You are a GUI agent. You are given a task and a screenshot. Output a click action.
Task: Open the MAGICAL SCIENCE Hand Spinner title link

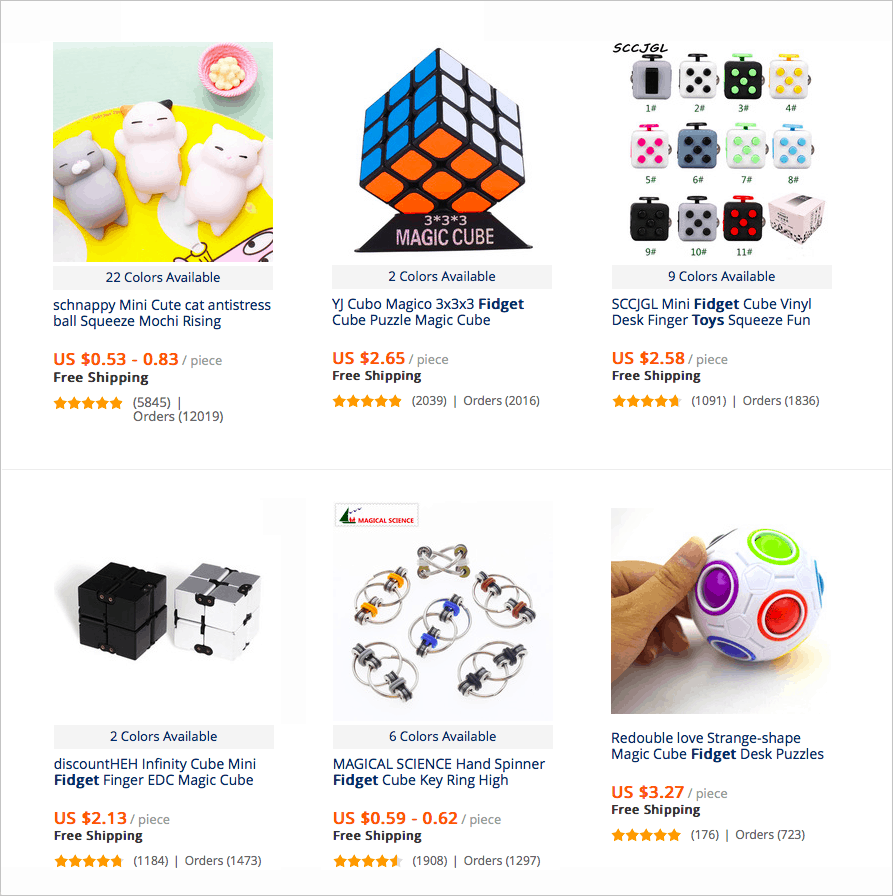pos(439,772)
